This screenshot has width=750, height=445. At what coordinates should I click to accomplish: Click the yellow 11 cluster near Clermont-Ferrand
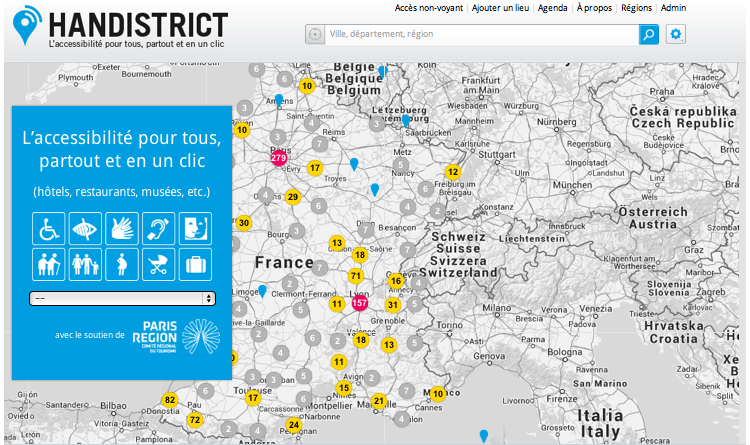coord(337,304)
